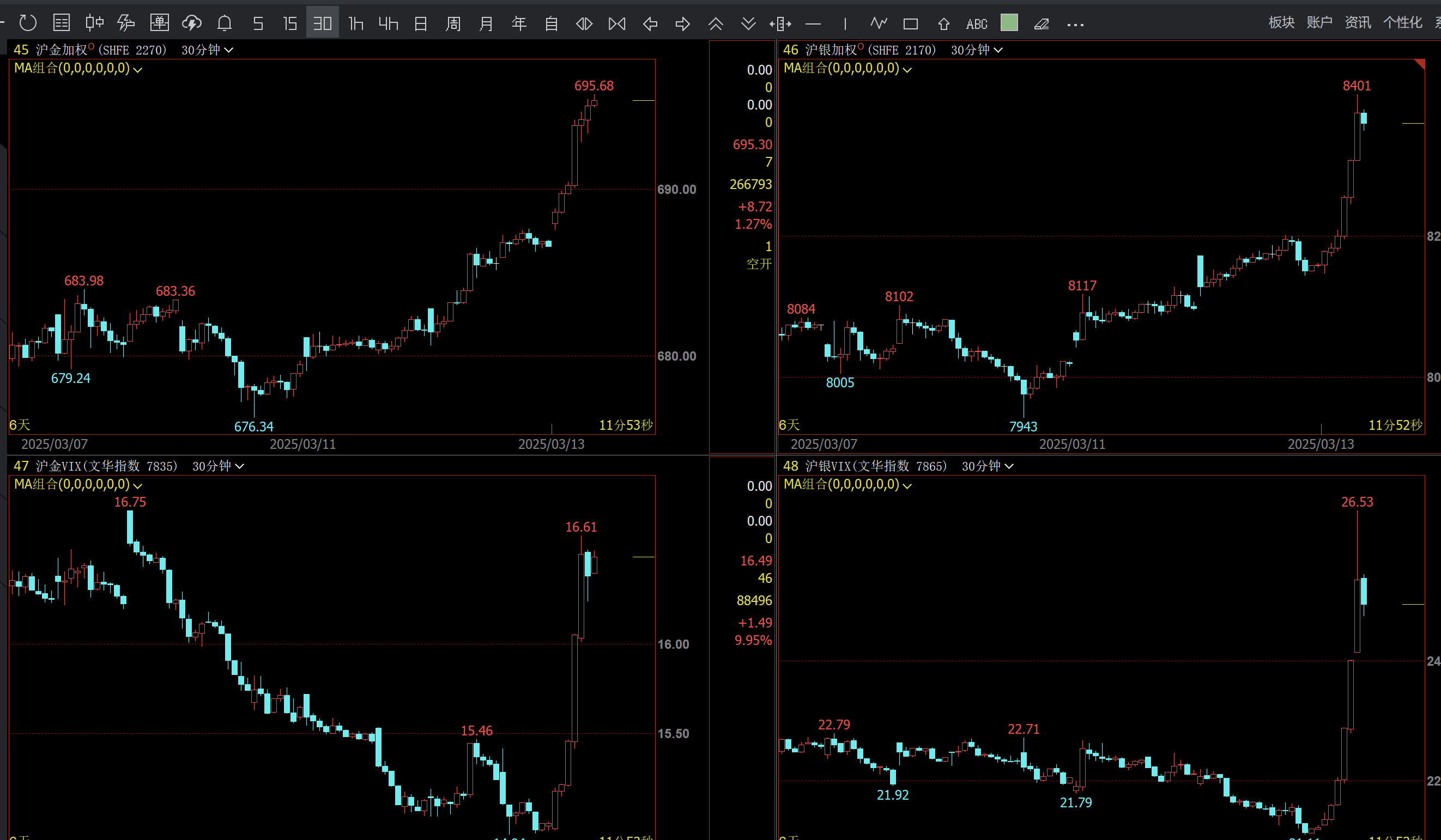Click the 个性化 menu button

click(x=1402, y=22)
